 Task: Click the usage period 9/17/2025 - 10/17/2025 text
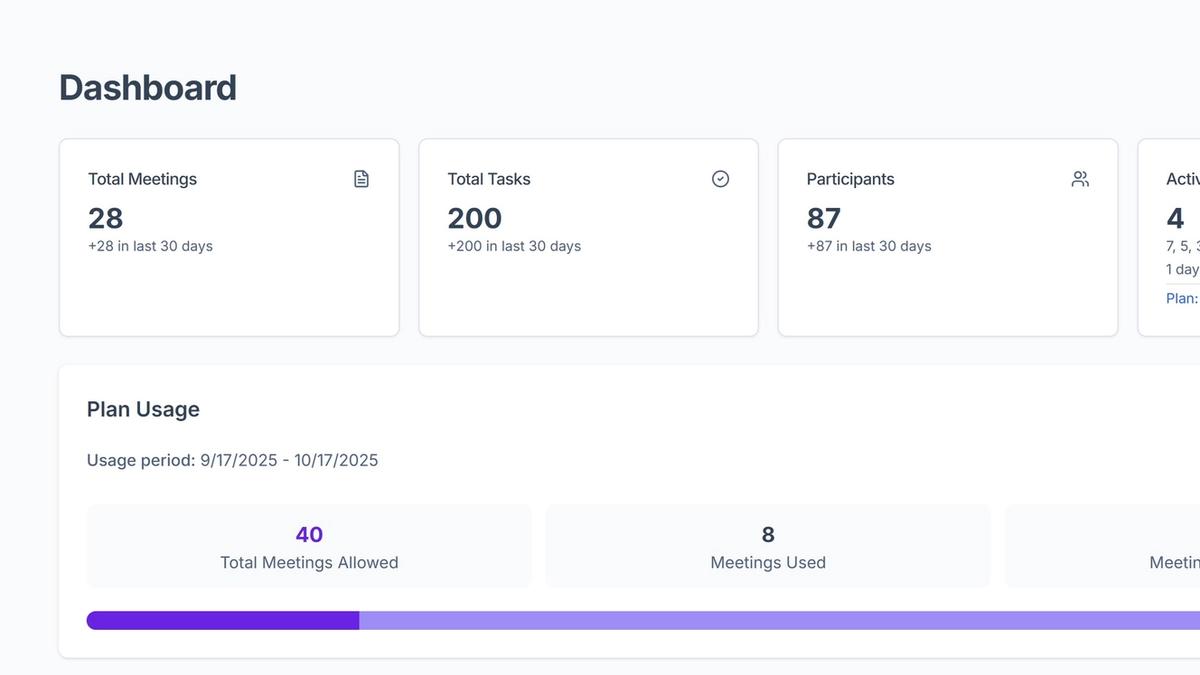click(x=233, y=460)
